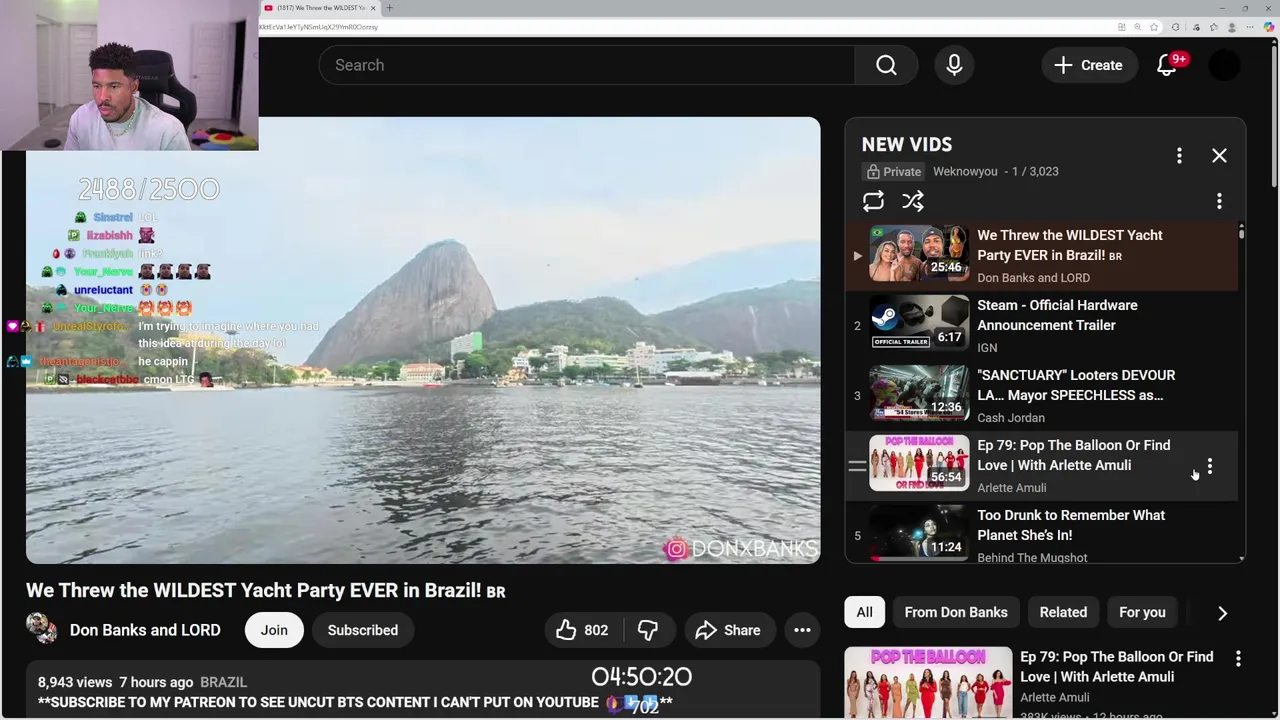Open recommended Ep 79 Pop The Balloon thumbnail
1280x720 pixels.
pos(928,683)
